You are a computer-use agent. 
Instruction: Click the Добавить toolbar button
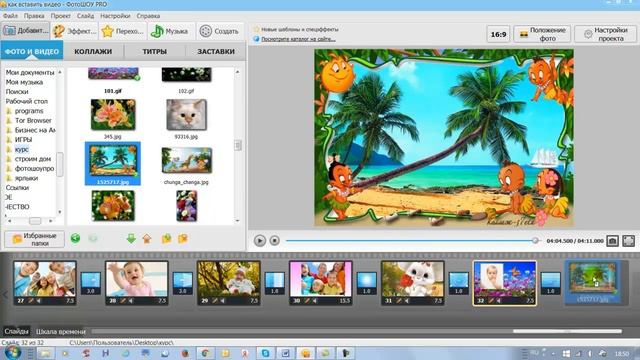[x=25, y=31]
